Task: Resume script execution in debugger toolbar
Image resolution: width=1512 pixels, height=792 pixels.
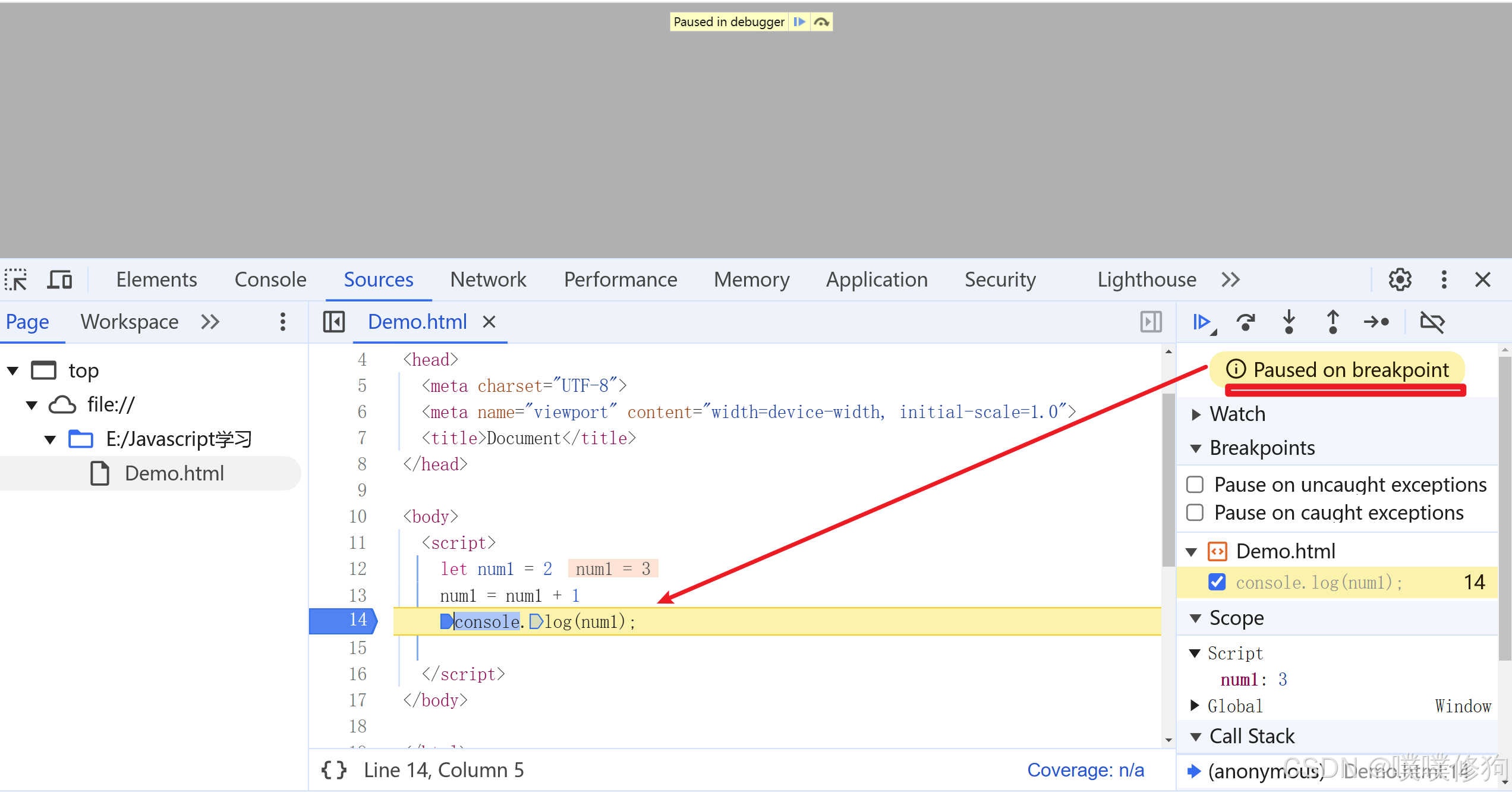Action: 1202,322
